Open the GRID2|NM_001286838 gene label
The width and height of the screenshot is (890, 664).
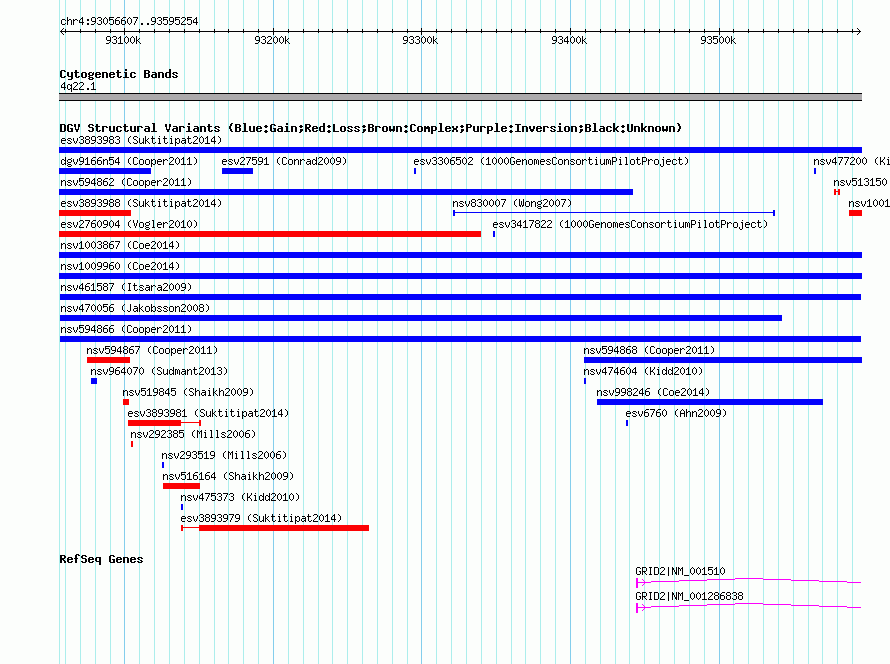point(690,596)
